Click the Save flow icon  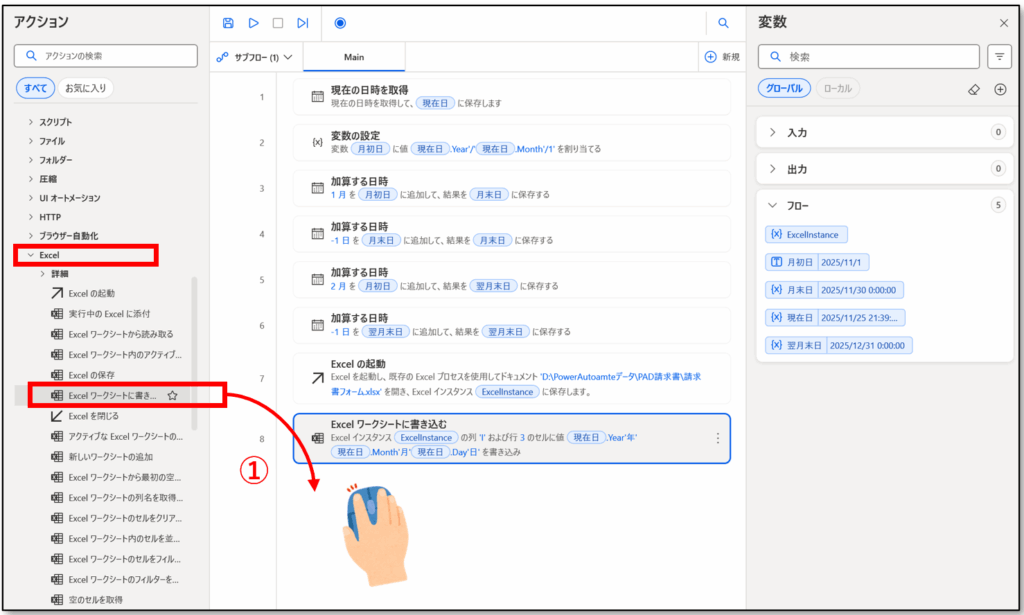point(228,23)
